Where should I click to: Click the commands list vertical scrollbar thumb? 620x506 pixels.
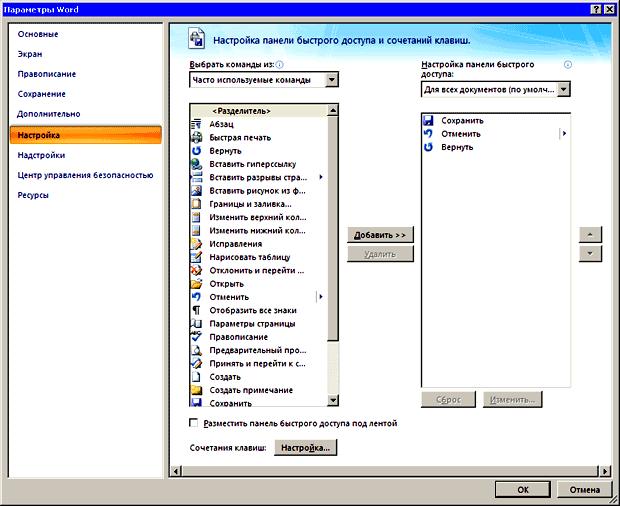point(333,228)
